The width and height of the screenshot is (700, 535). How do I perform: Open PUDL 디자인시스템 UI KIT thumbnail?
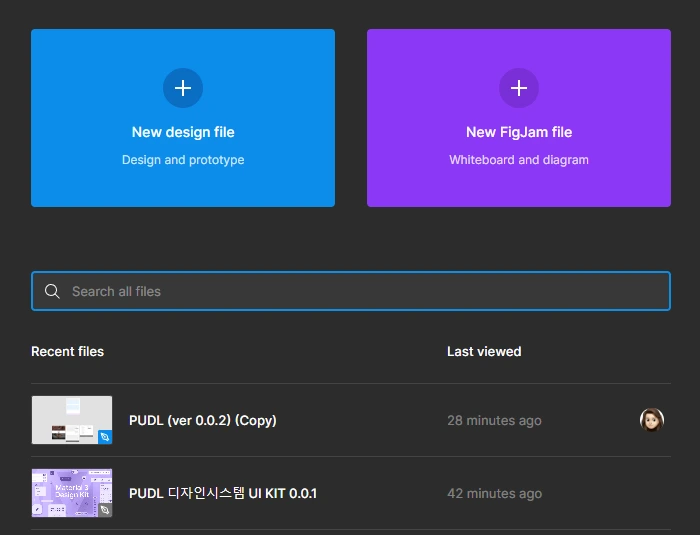click(x=72, y=493)
